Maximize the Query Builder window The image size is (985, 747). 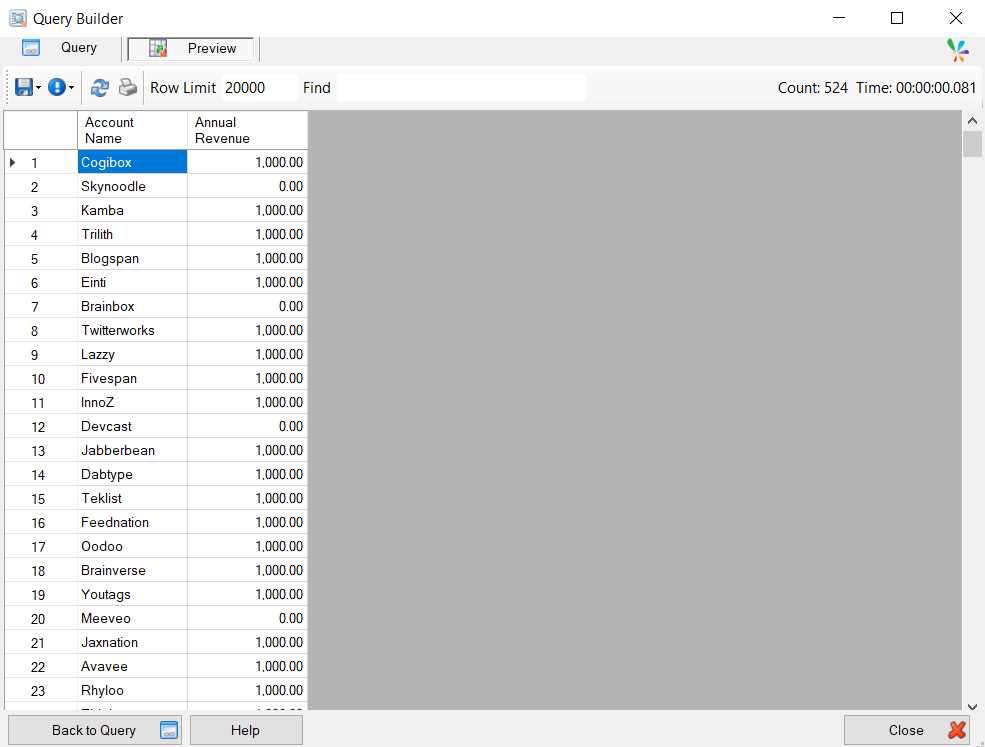coord(897,18)
